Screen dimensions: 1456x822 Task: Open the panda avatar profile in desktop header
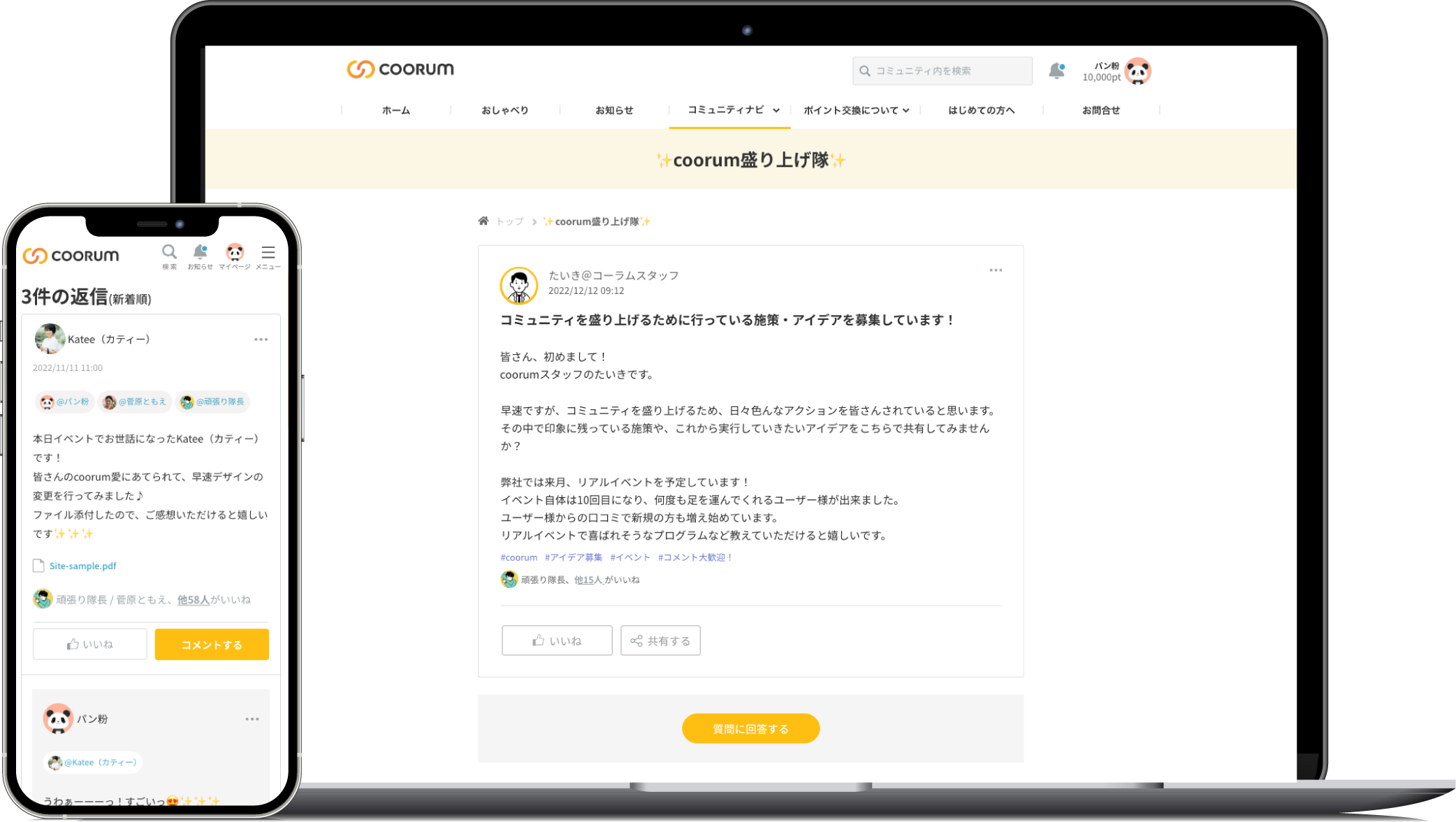[x=1138, y=71]
